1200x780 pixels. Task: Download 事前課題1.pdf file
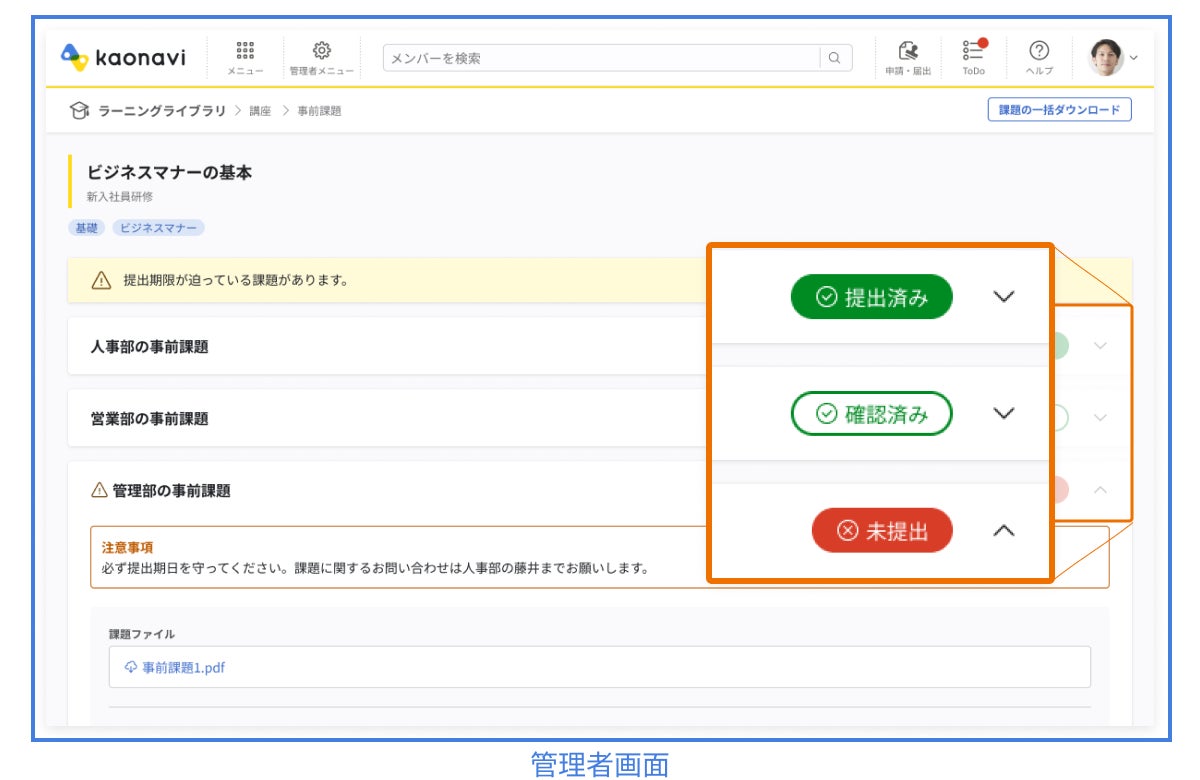coord(183,667)
